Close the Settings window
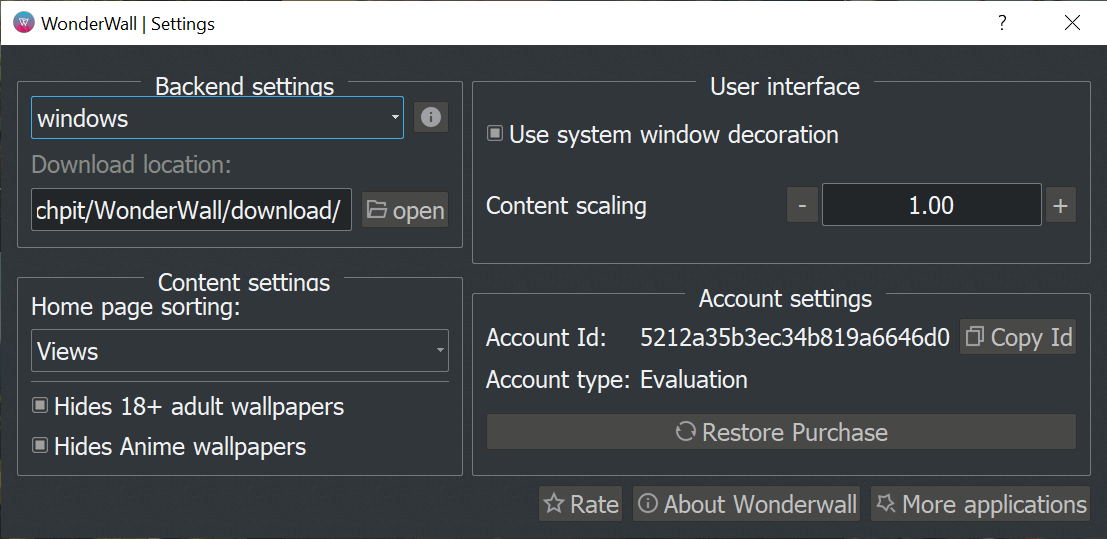This screenshot has height=539, width=1107. pos(1072,23)
